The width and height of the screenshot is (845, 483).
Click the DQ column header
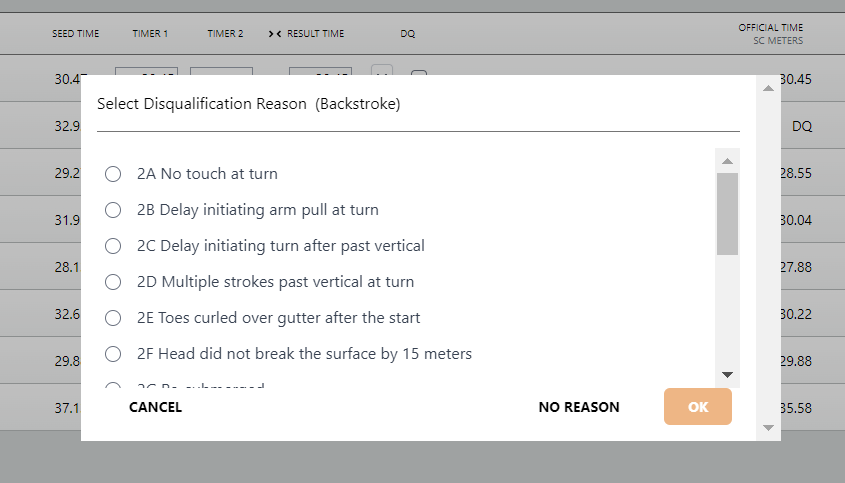click(407, 33)
